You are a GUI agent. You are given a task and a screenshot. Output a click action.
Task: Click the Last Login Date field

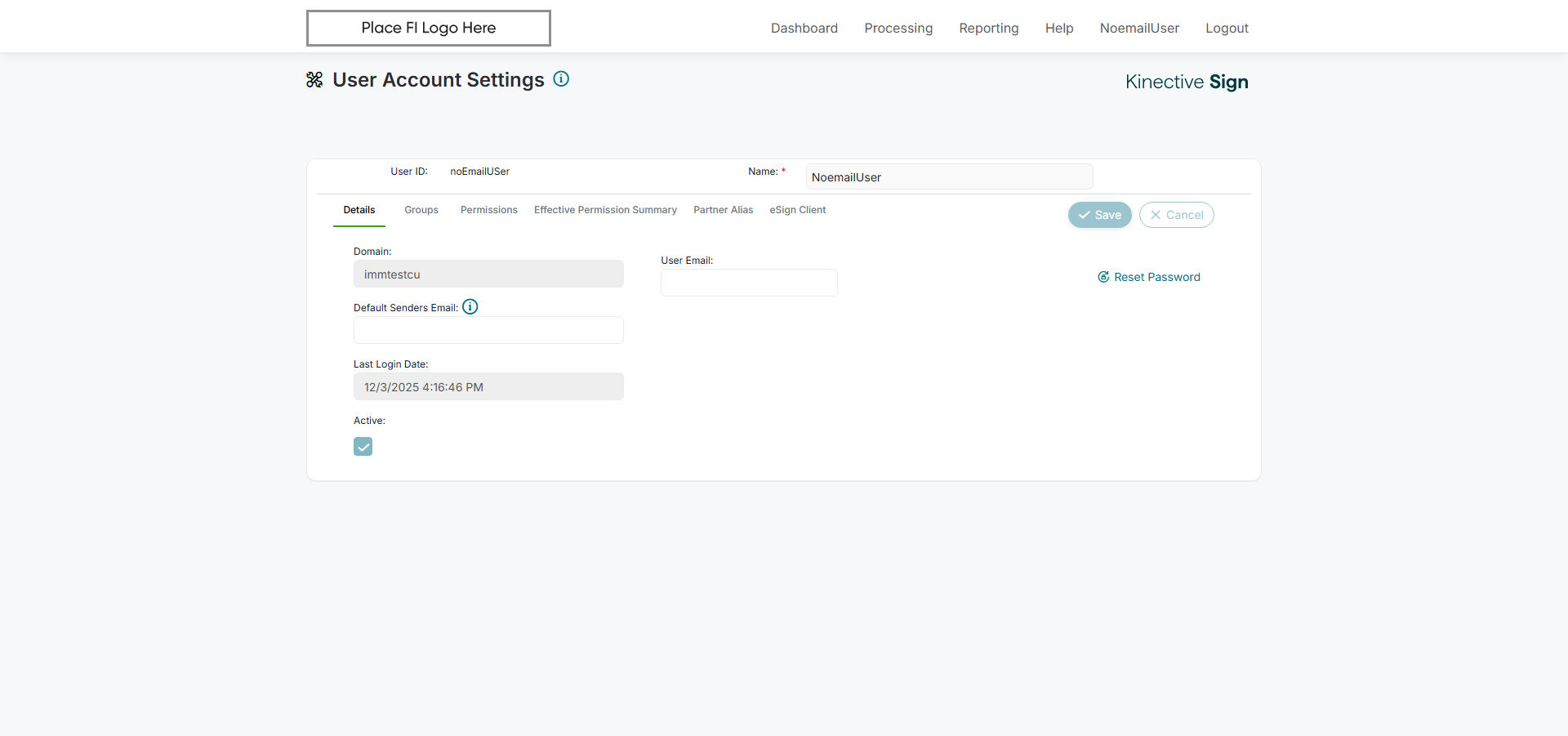pos(488,386)
